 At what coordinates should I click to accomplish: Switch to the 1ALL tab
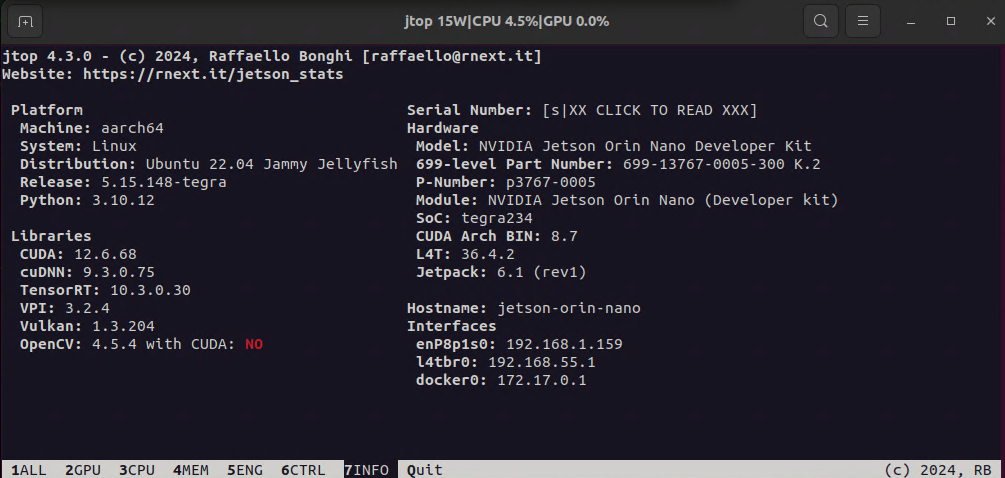[28, 469]
